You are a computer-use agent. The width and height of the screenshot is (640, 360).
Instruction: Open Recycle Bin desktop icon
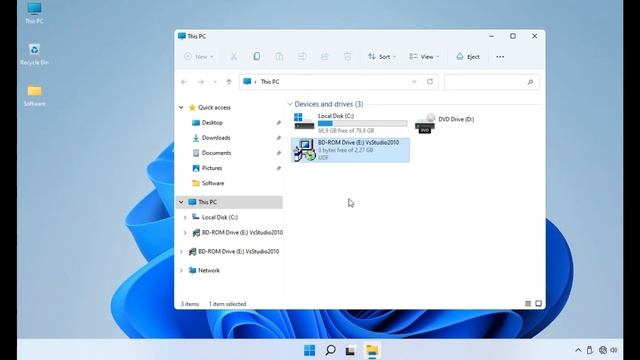(x=34, y=54)
